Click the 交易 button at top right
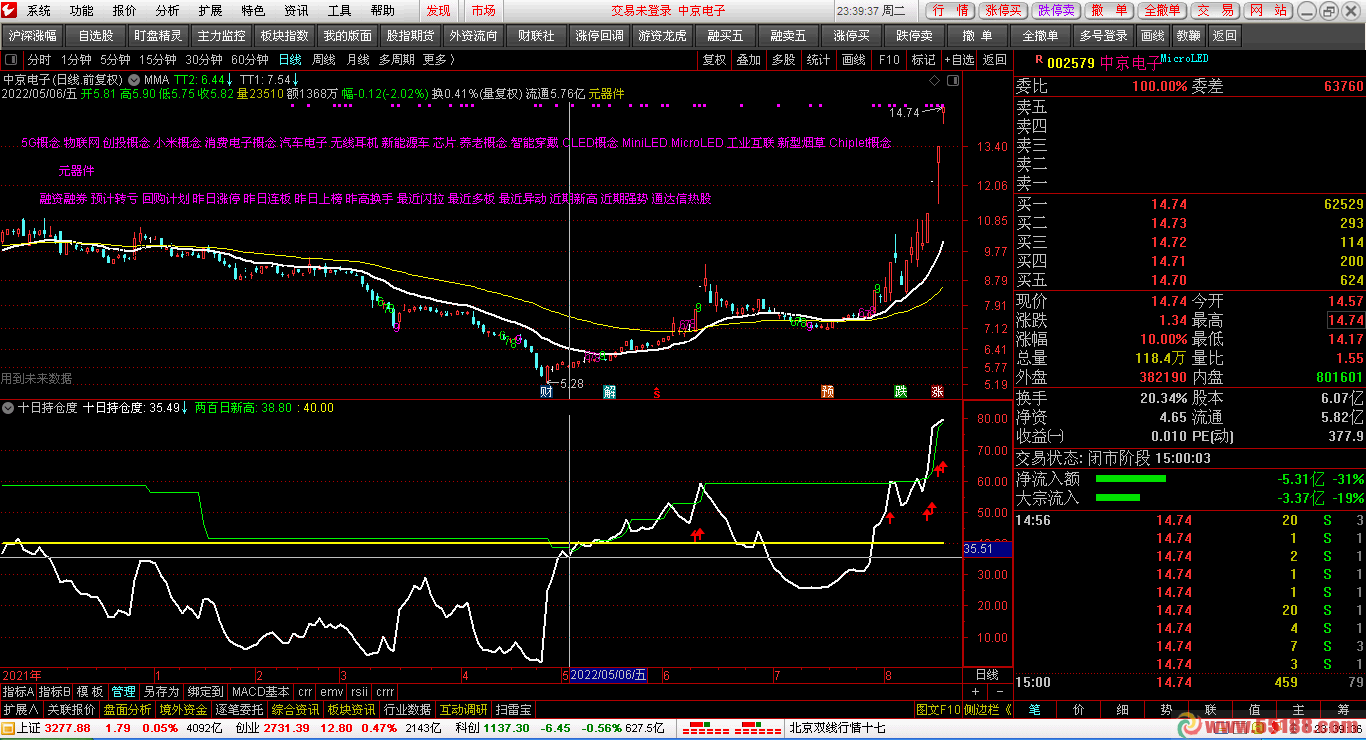 (x=1215, y=11)
